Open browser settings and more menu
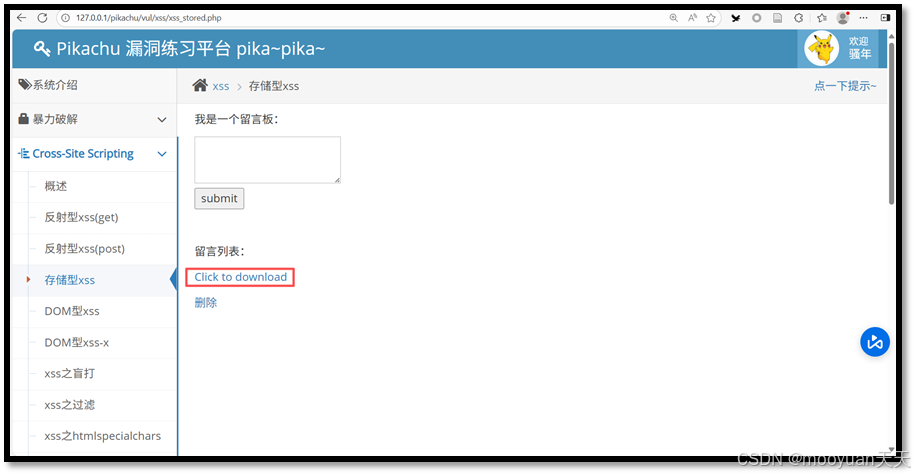This screenshot has width=915, height=475. [x=864, y=18]
